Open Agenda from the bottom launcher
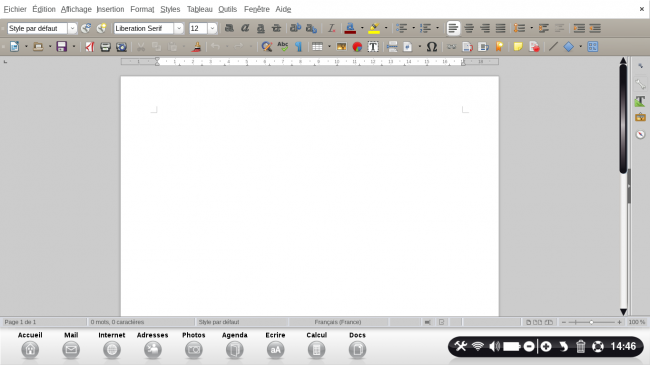This screenshot has width=650, height=365. [x=235, y=345]
